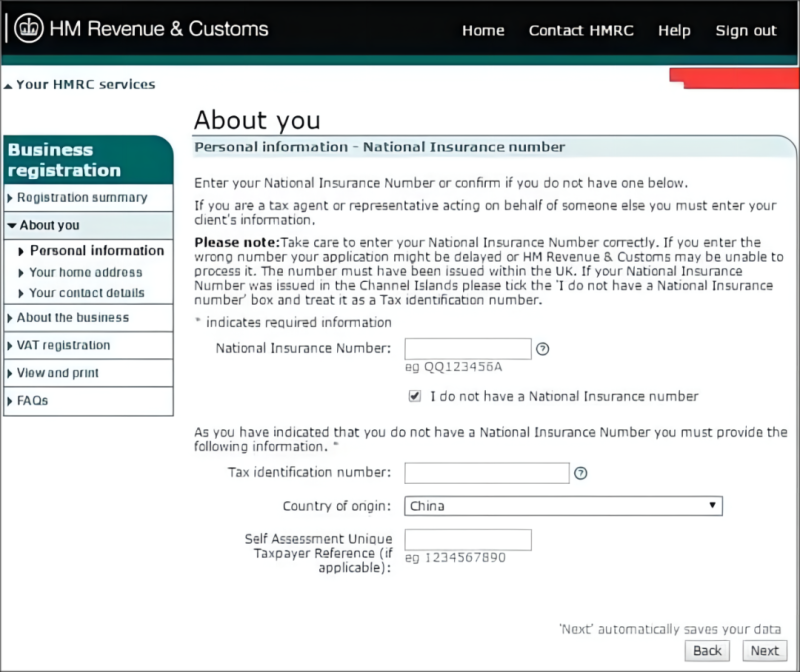The width and height of the screenshot is (800, 672).
Task: Focus the Tax identification number field
Action: (487, 473)
